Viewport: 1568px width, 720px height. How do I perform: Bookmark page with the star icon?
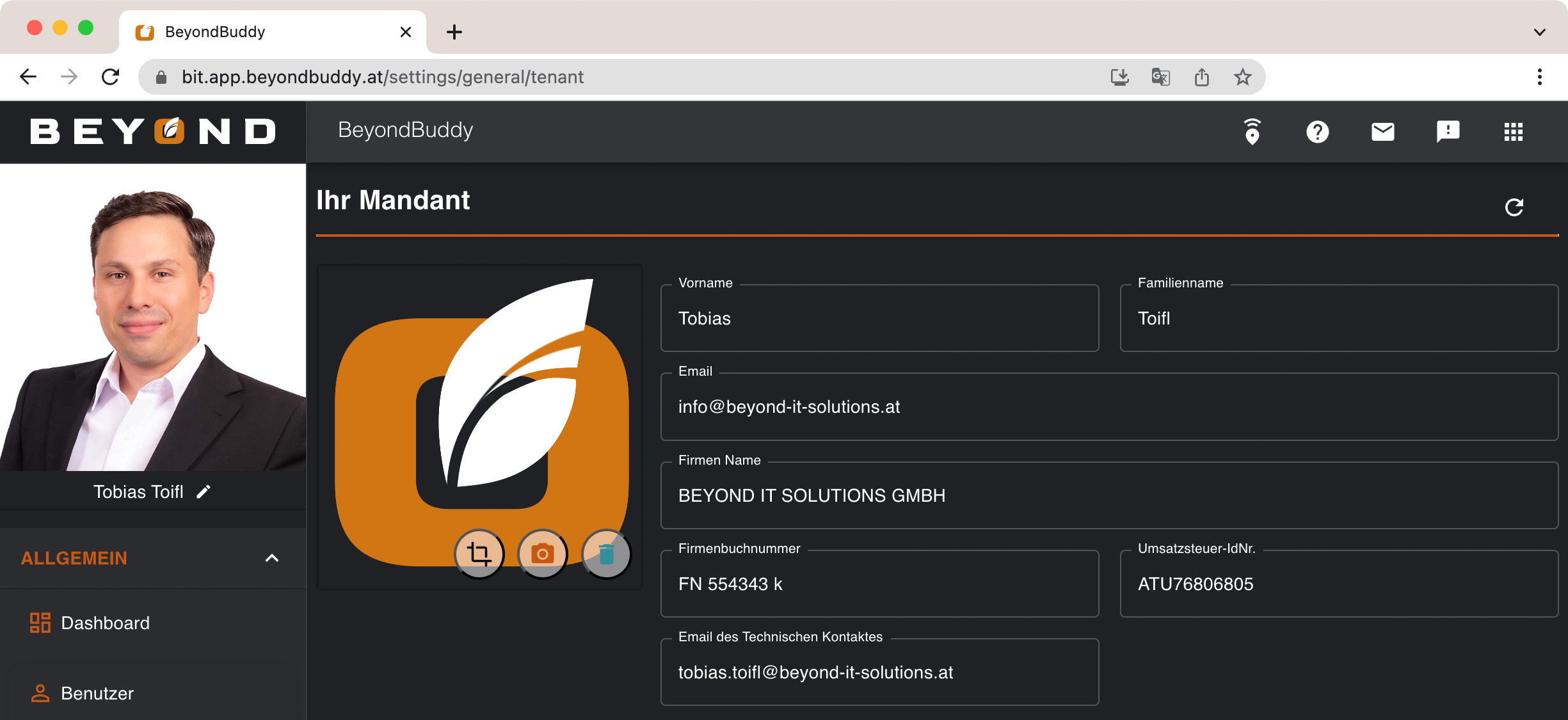coord(1242,77)
